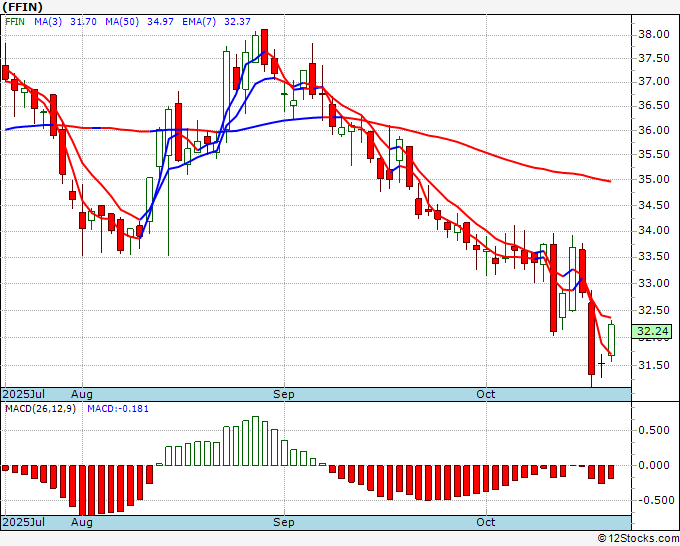Viewport: 680px width, 546px height.
Task: Click Aug on the price chart axis
Action: [x=82, y=394]
